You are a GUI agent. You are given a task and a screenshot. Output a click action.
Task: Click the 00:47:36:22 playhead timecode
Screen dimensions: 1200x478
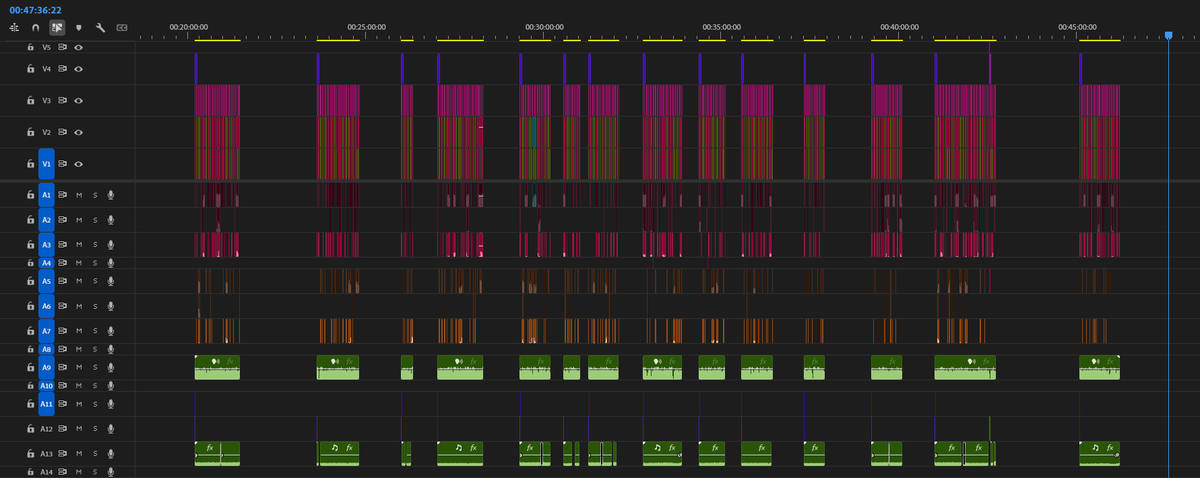click(35, 9)
